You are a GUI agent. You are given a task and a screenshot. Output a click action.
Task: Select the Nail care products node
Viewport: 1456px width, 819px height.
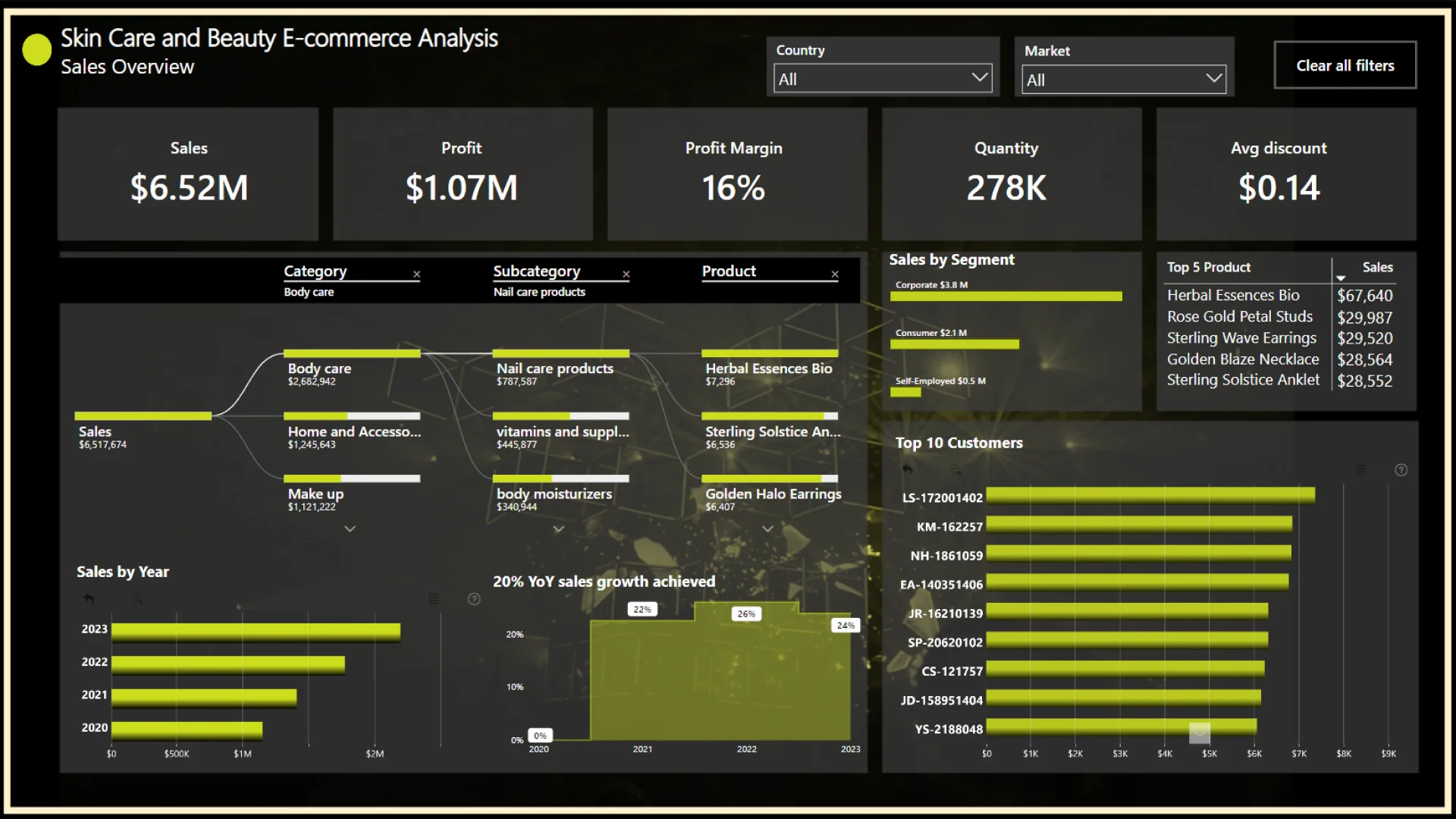click(561, 369)
